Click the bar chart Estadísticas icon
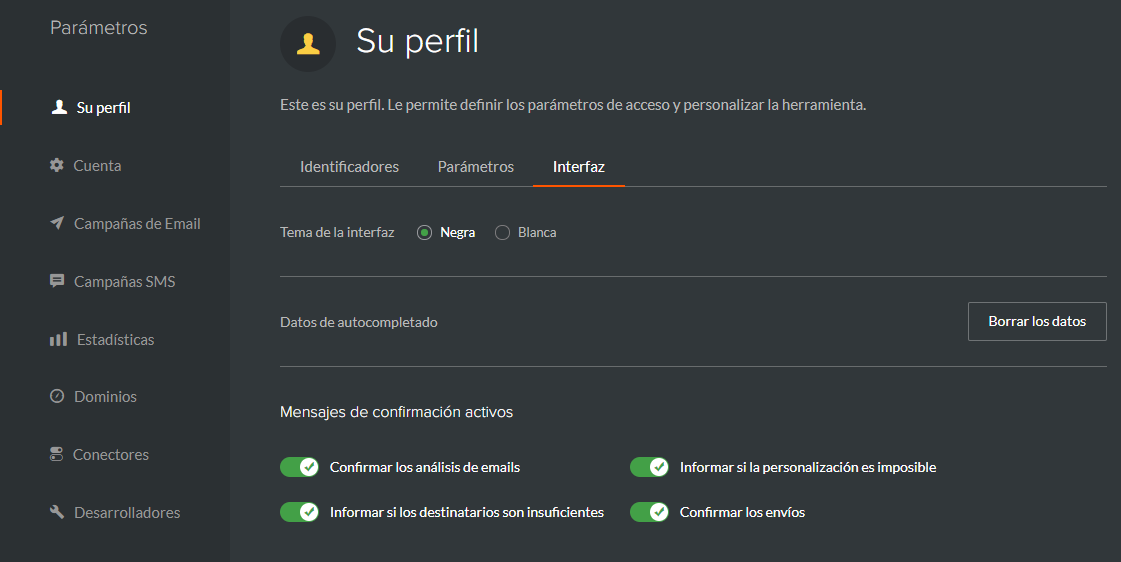Screen dimensions: 1121x562 (58, 339)
